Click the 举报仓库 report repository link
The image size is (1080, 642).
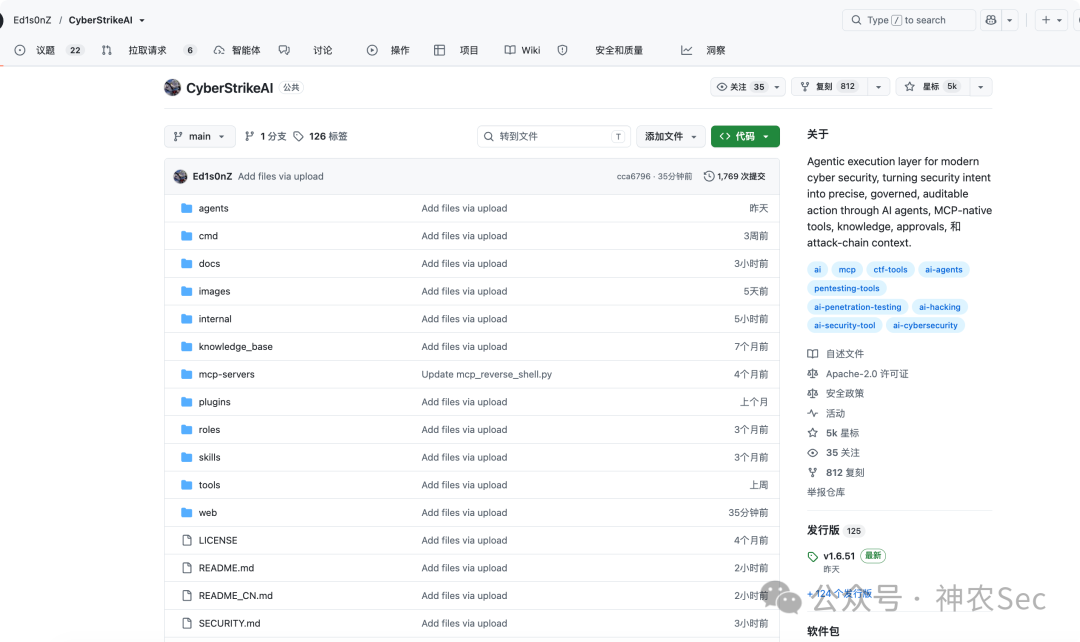(x=826, y=492)
